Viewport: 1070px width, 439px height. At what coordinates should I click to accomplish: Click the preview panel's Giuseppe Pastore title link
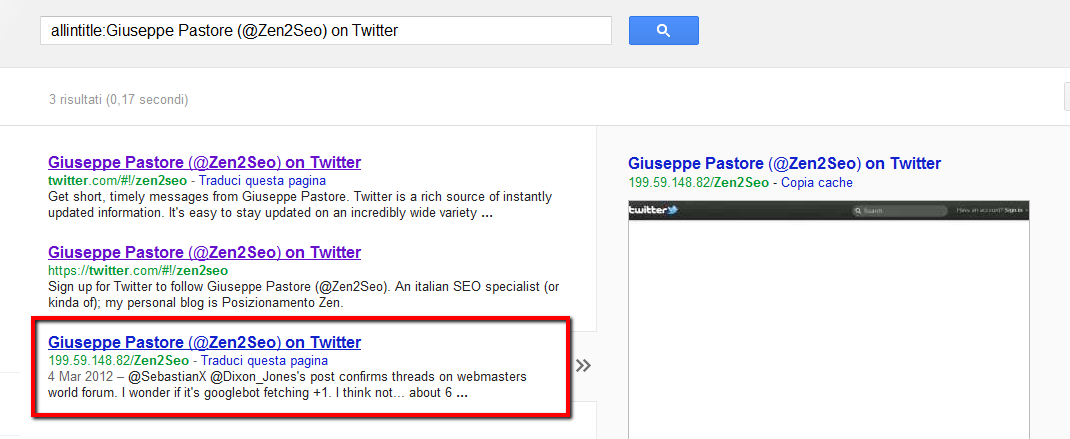[x=784, y=163]
